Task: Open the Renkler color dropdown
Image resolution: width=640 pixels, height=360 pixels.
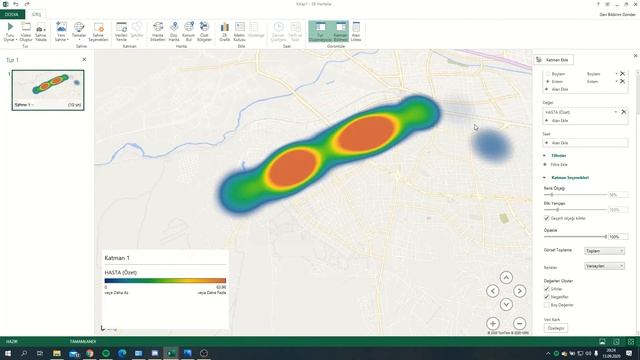Action: click(x=604, y=266)
